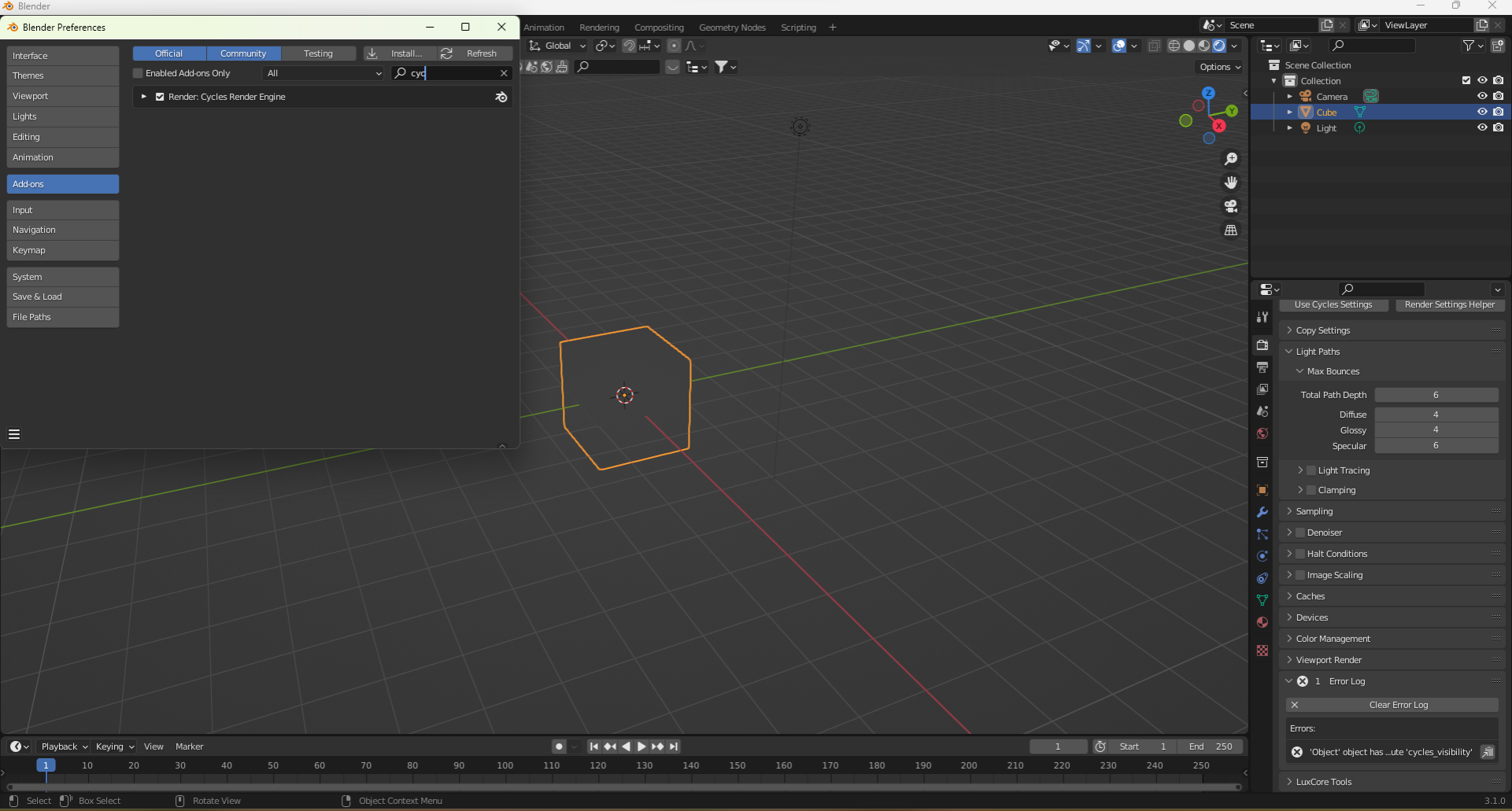Expand the Cycles Render Engine add-on details
Image resolution: width=1512 pixels, height=811 pixels.
pyautogui.click(x=144, y=97)
